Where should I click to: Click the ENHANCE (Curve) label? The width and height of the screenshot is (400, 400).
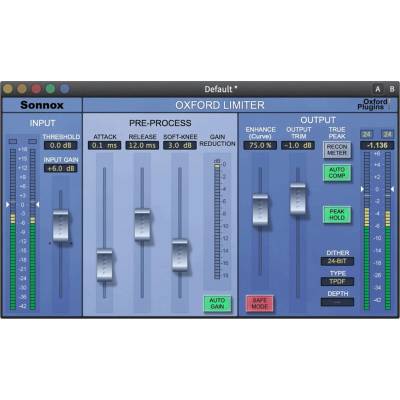260,133
